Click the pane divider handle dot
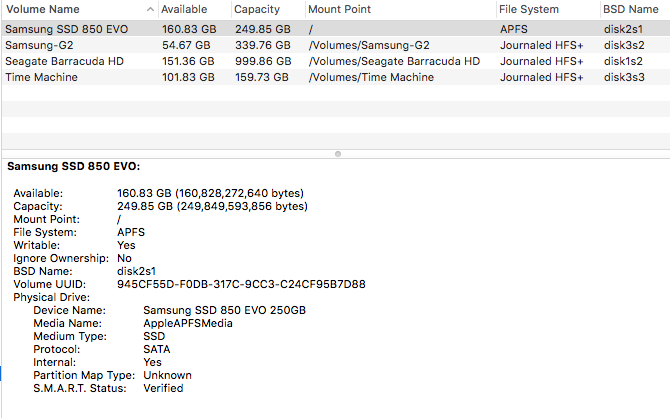 pos(338,154)
